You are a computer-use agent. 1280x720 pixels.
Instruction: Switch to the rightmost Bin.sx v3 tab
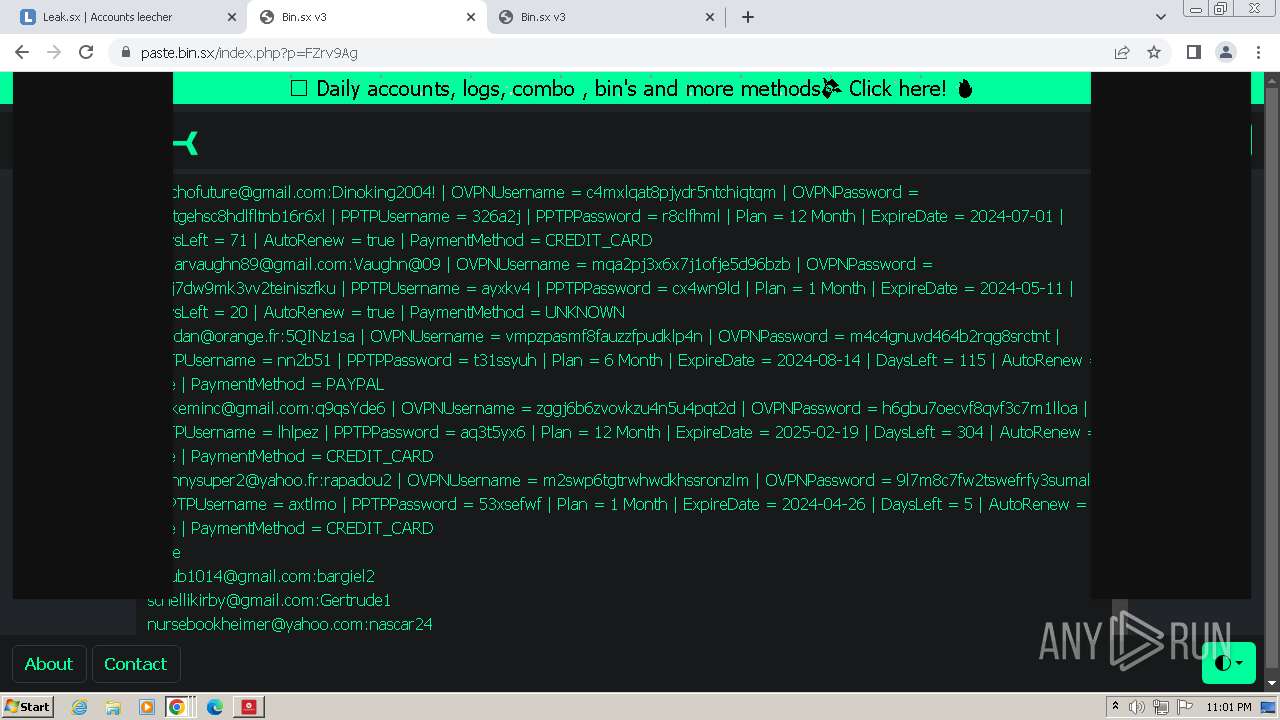[x=605, y=17]
